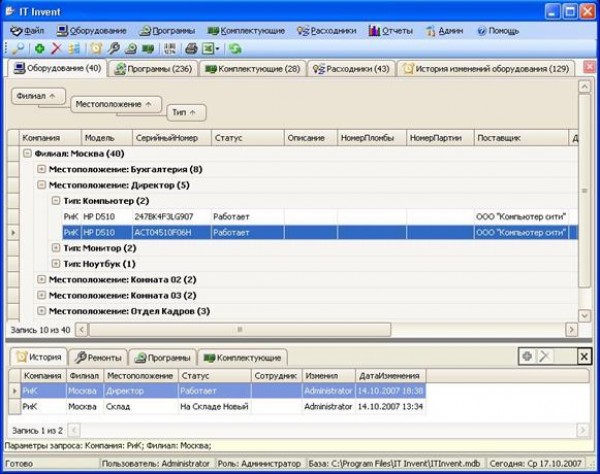The width and height of the screenshot is (600, 474).
Task: Expand the Бухгалтерия location group
Action: [x=41, y=169]
